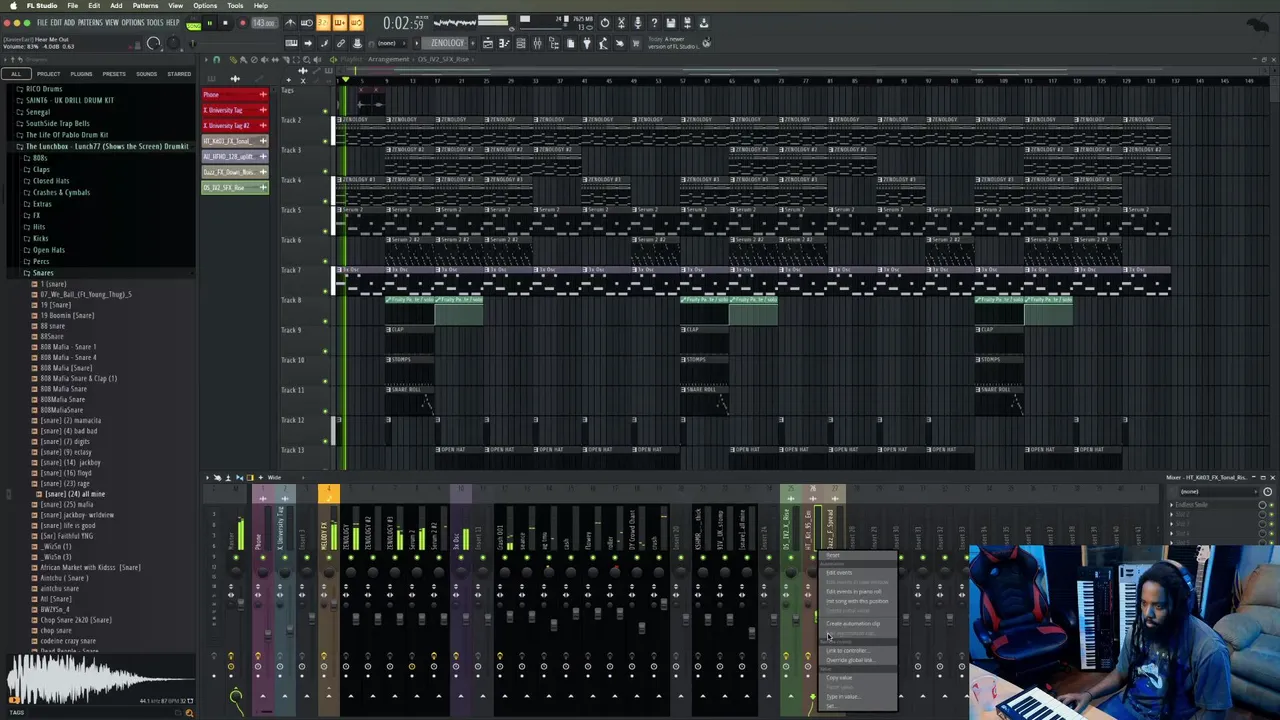Click the help question mark icon

click(x=654, y=22)
